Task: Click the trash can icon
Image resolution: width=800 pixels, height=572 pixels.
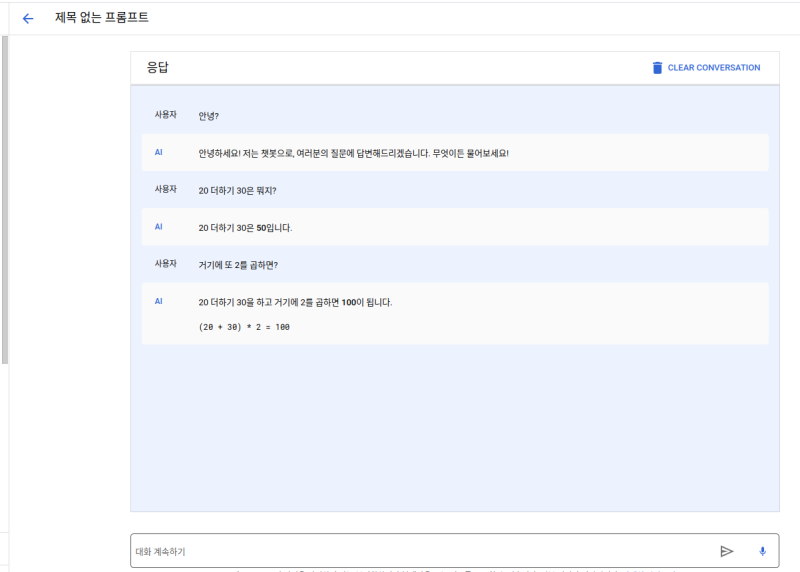Action: coord(657,68)
